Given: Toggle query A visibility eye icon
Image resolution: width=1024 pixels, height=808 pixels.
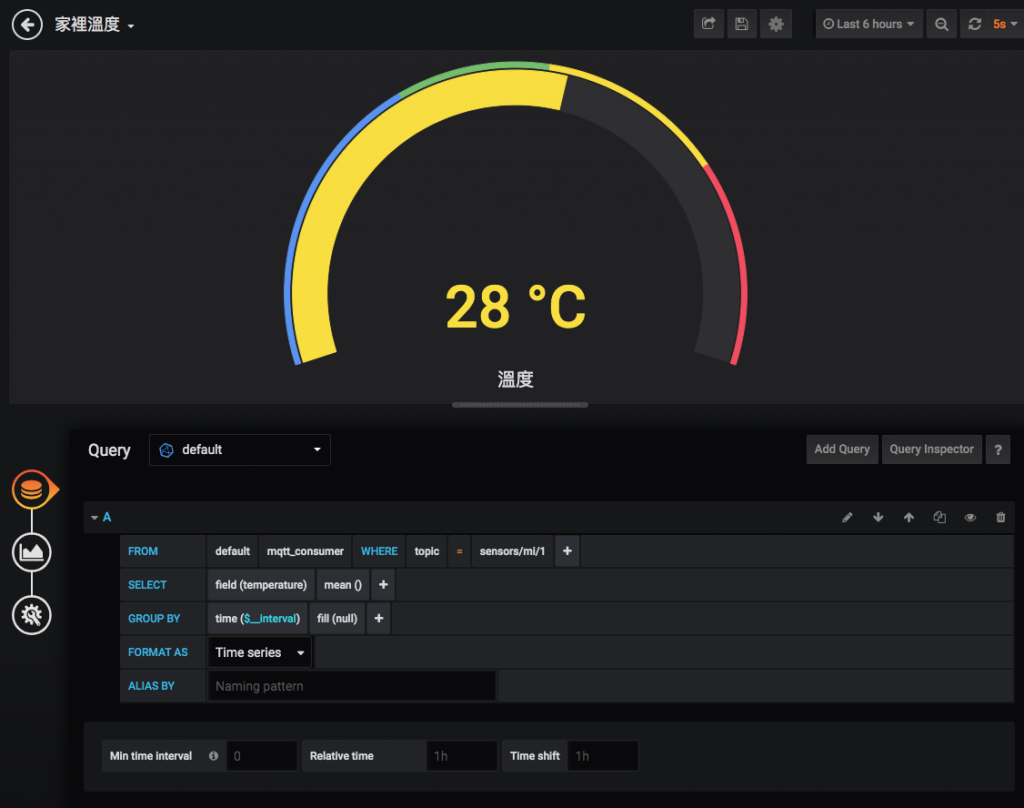Looking at the screenshot, I should pyautogui.click(x=970, y=518).
